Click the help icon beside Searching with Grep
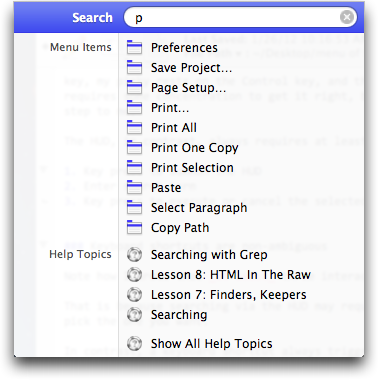Screen dimensions: 378x380 [135, 255]
